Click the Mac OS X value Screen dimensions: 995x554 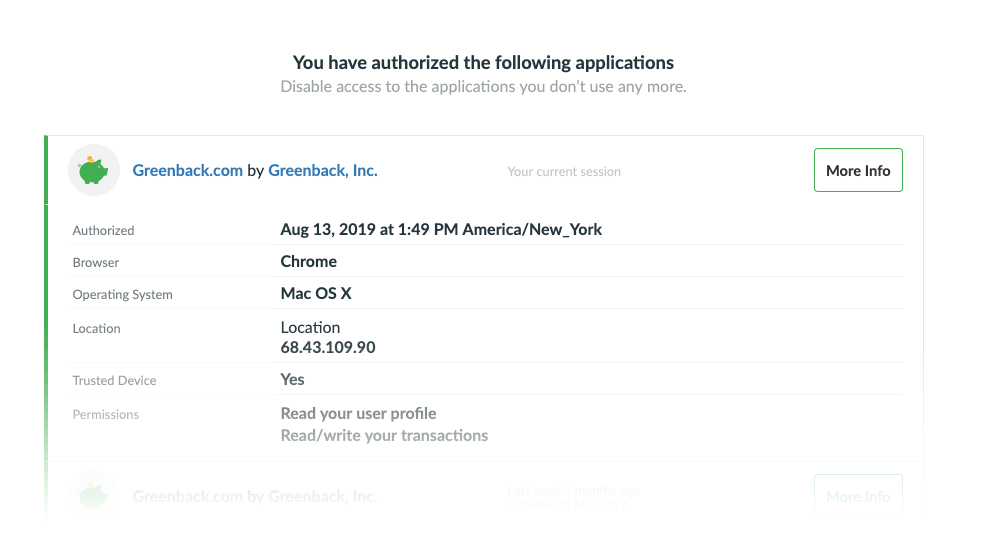coord(316,294)
